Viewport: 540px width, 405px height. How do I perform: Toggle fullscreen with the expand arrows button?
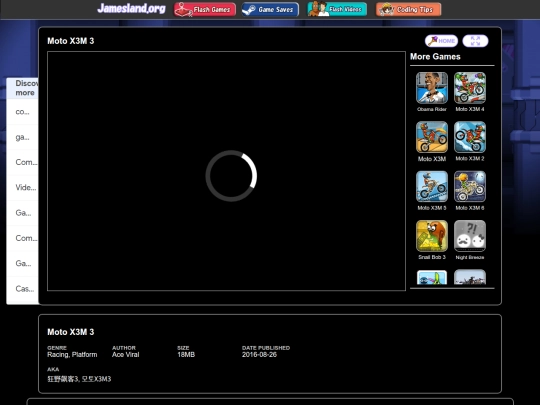[x=475, y=41]
